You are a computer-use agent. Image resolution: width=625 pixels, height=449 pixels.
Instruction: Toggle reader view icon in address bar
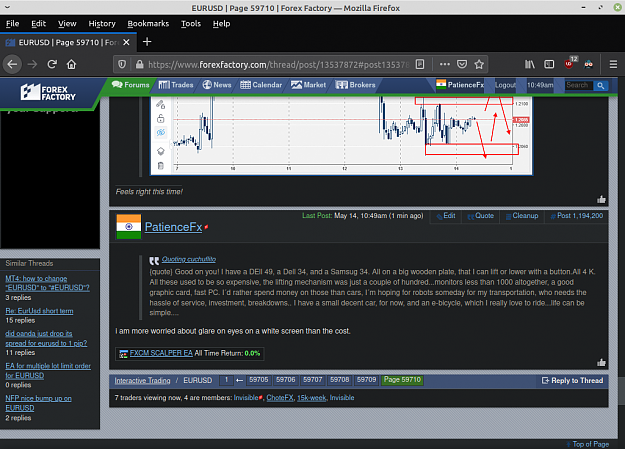[x=420, y=64]
